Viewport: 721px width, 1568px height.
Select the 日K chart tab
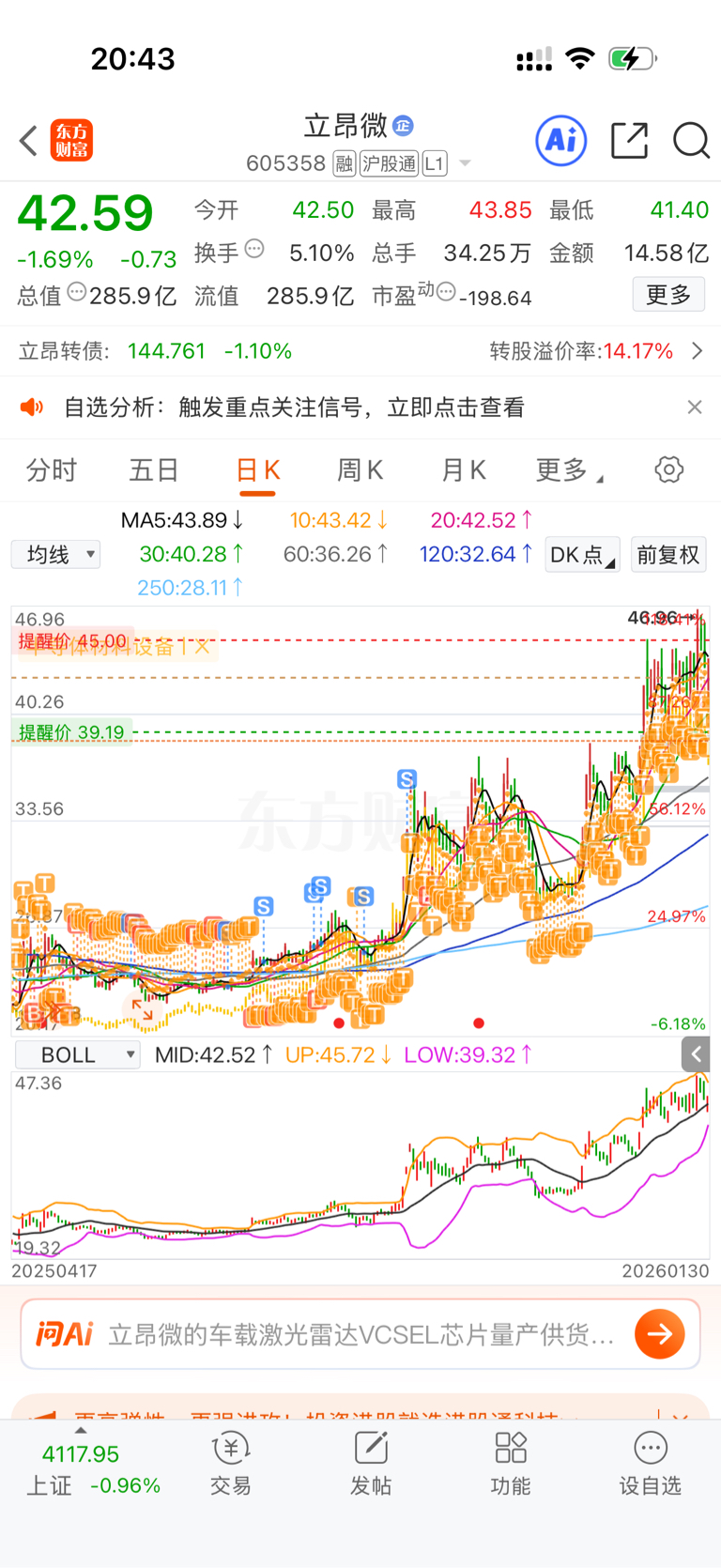coord(257,471)
